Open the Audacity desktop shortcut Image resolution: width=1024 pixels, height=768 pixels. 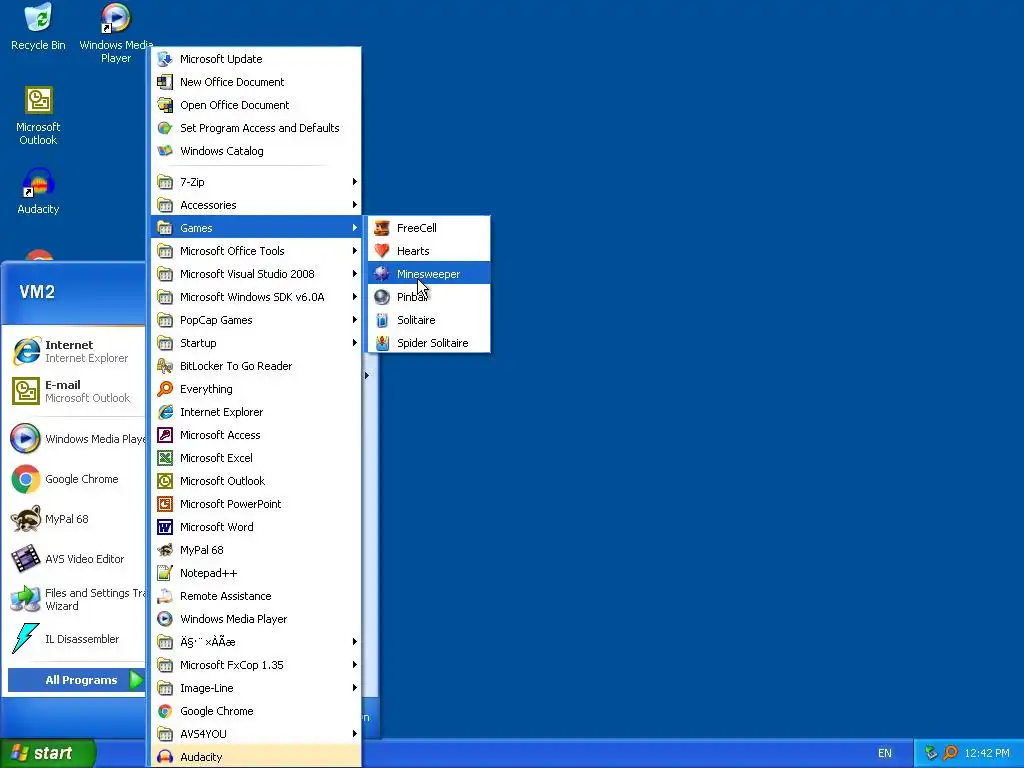pyautogui.click(x=38, y=191)
